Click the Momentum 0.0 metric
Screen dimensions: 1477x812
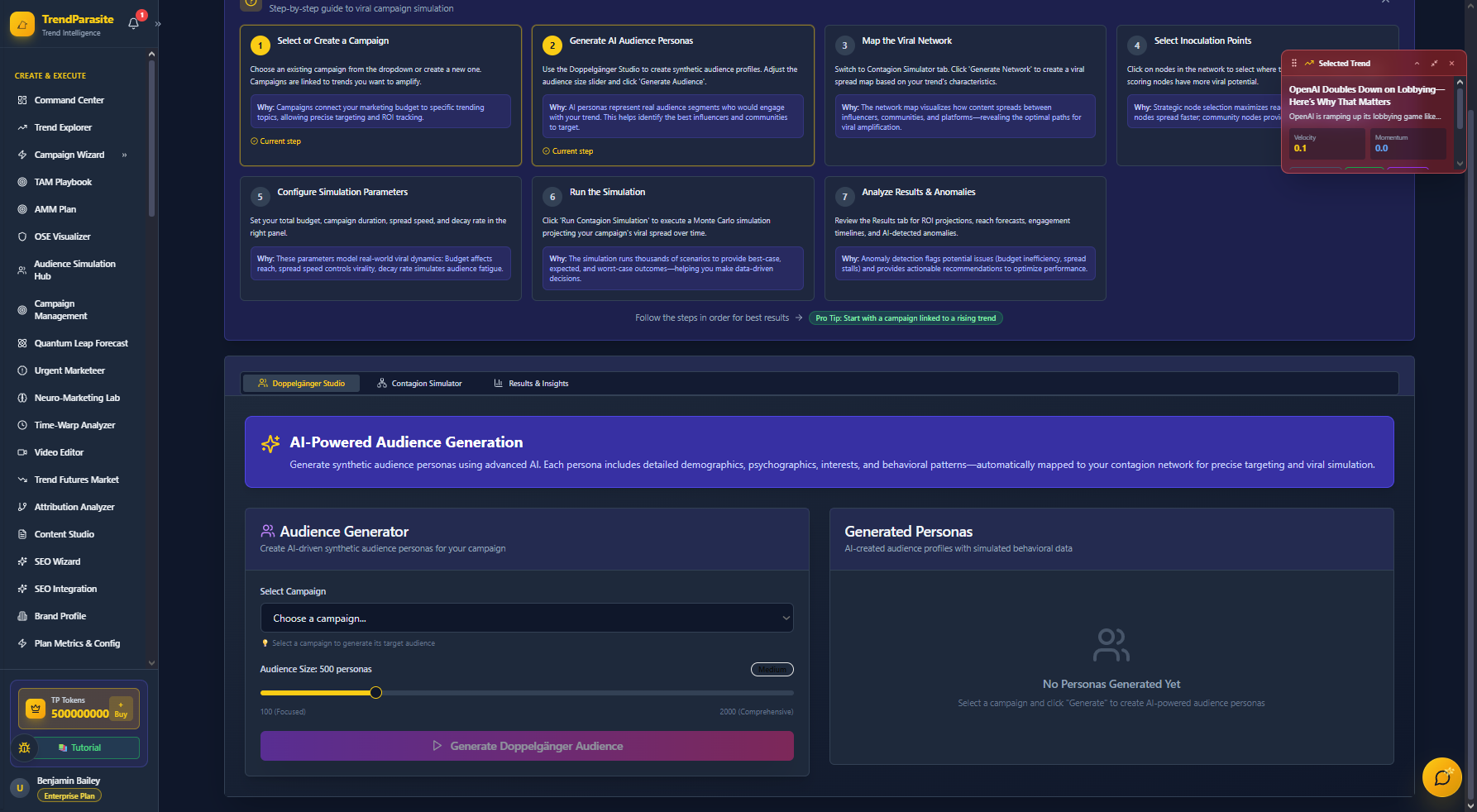click(1408, 144)
